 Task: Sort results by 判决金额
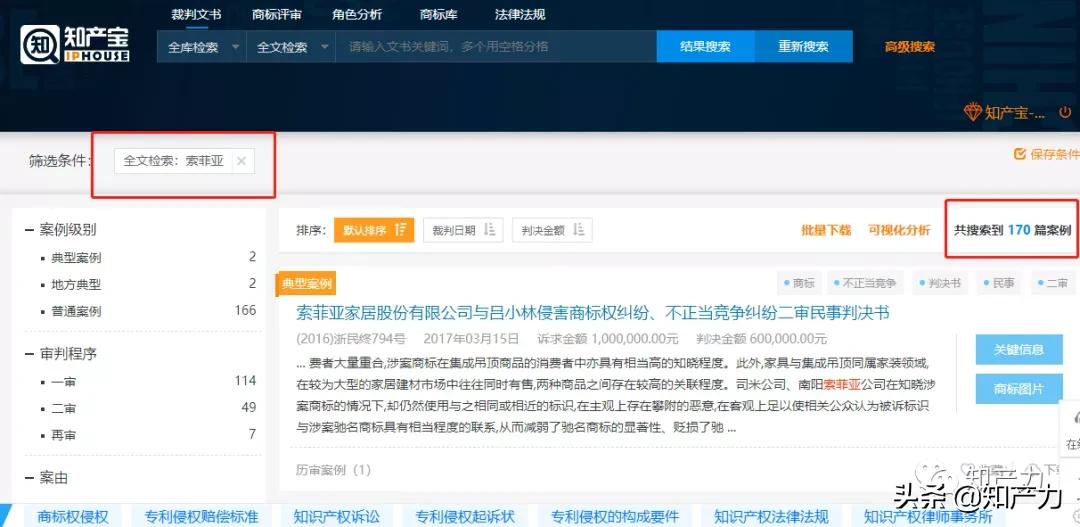(x=552, y=230)
